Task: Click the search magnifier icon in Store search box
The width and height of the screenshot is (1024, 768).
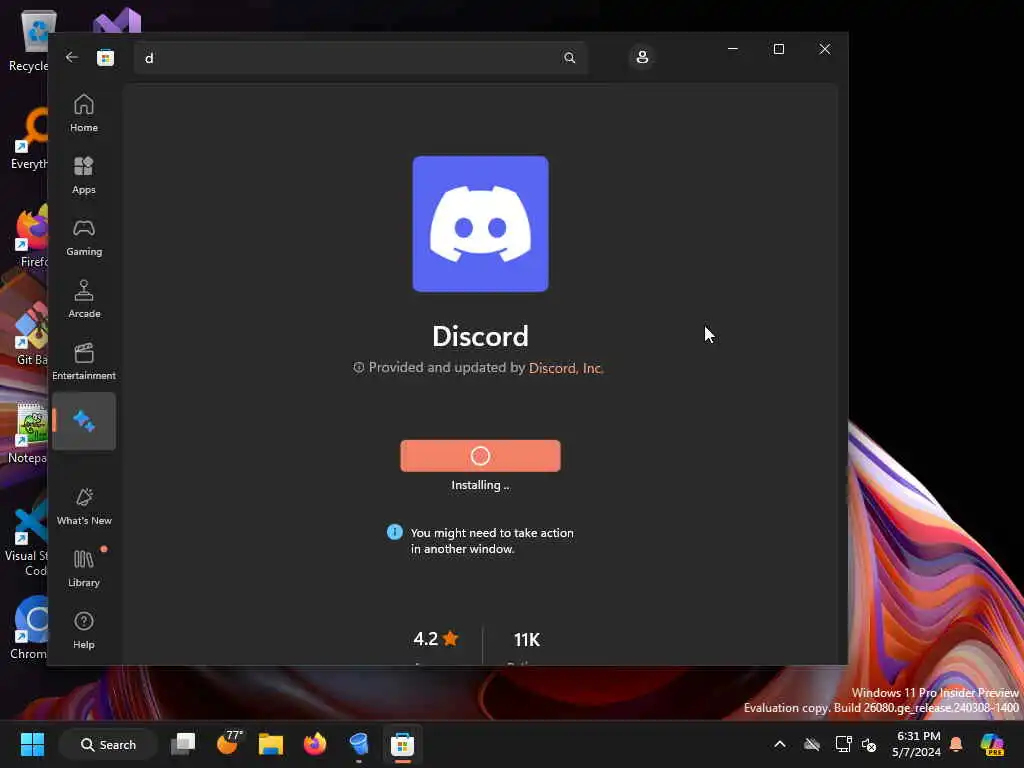Action: tap(569, 58)
